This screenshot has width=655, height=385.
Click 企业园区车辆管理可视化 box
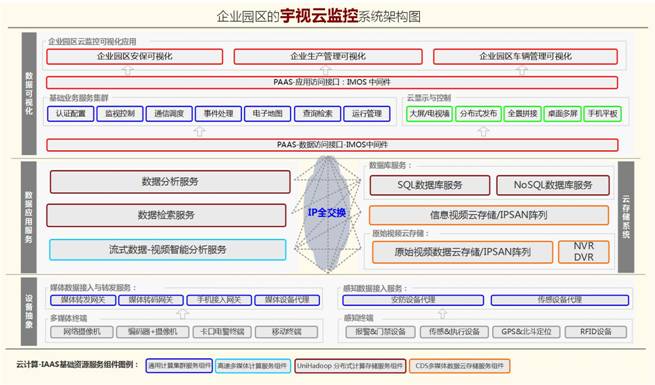coord(526,56)
